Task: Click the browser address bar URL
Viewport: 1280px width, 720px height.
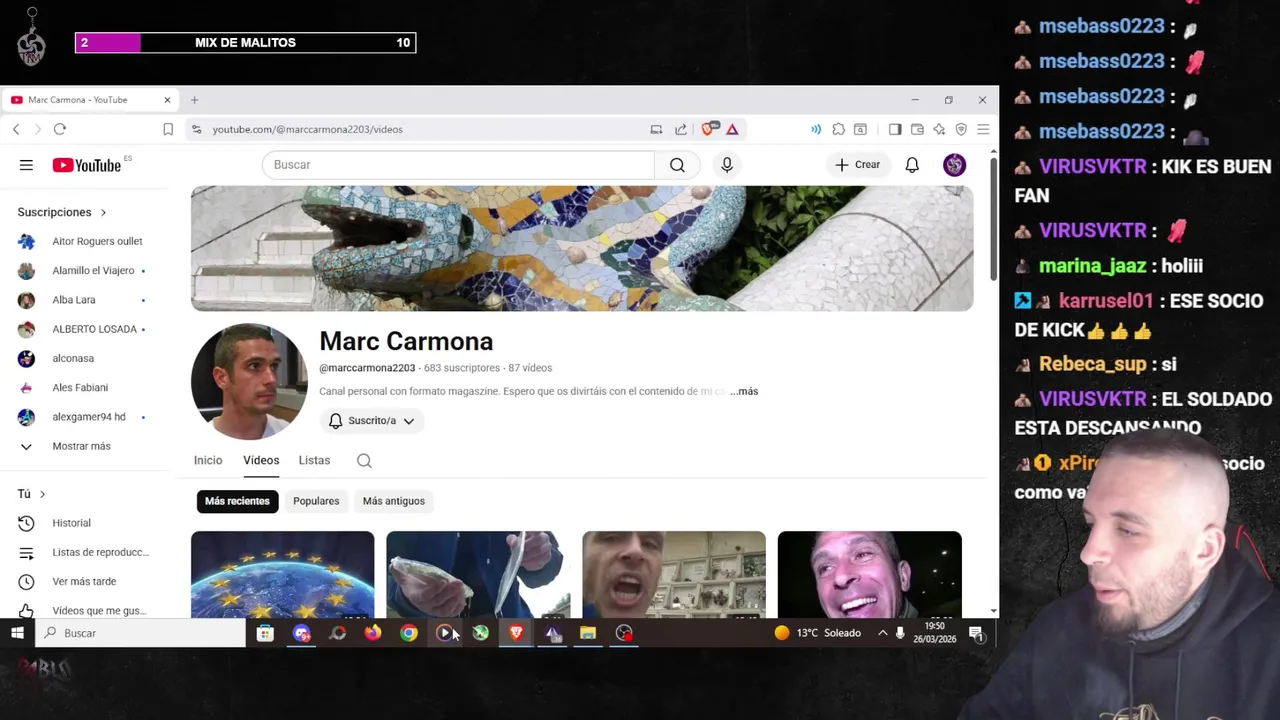Action: pyautogui.click(x=307, y=129)
